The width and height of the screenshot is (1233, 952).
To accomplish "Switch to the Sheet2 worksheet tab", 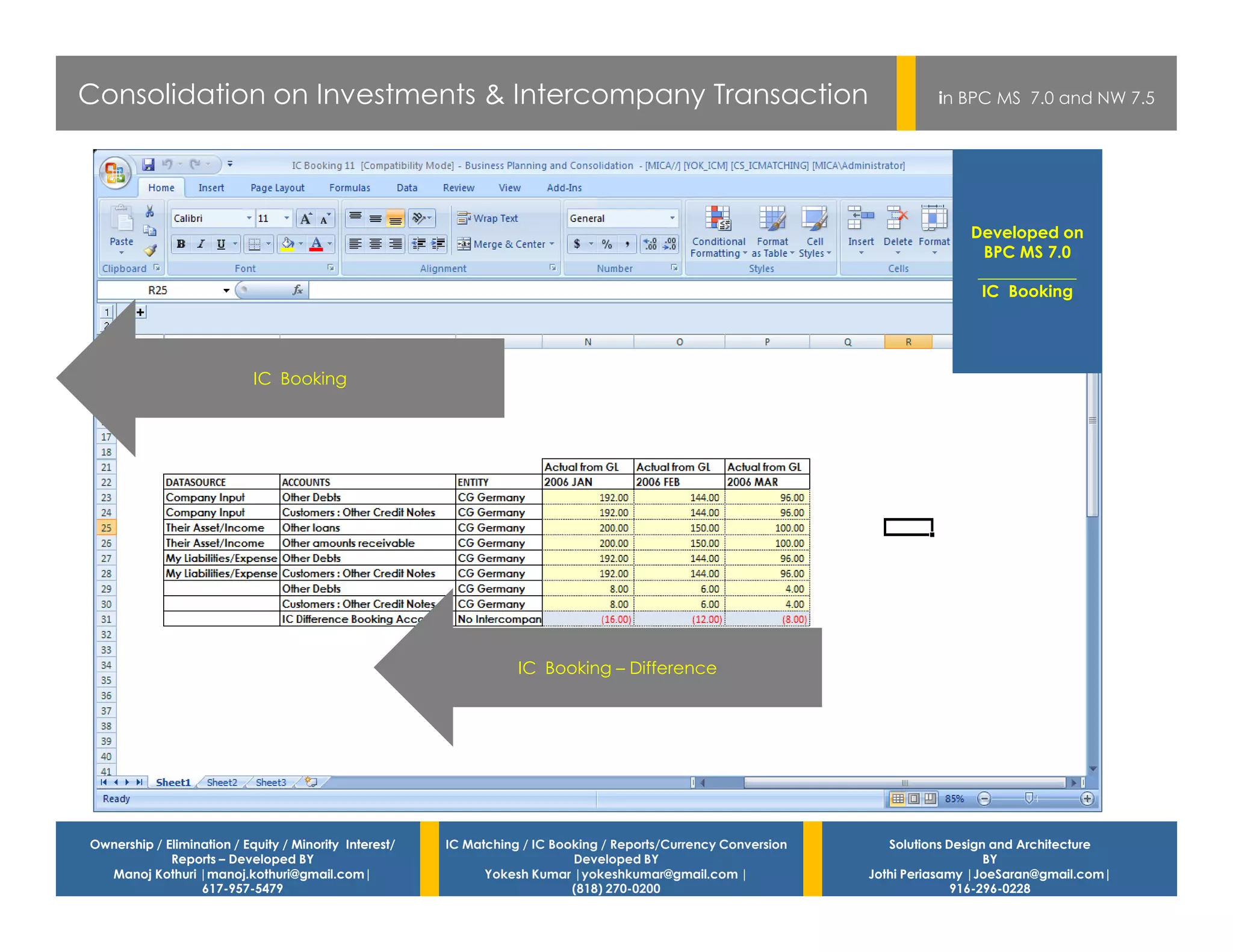I will tap(222, 782).
